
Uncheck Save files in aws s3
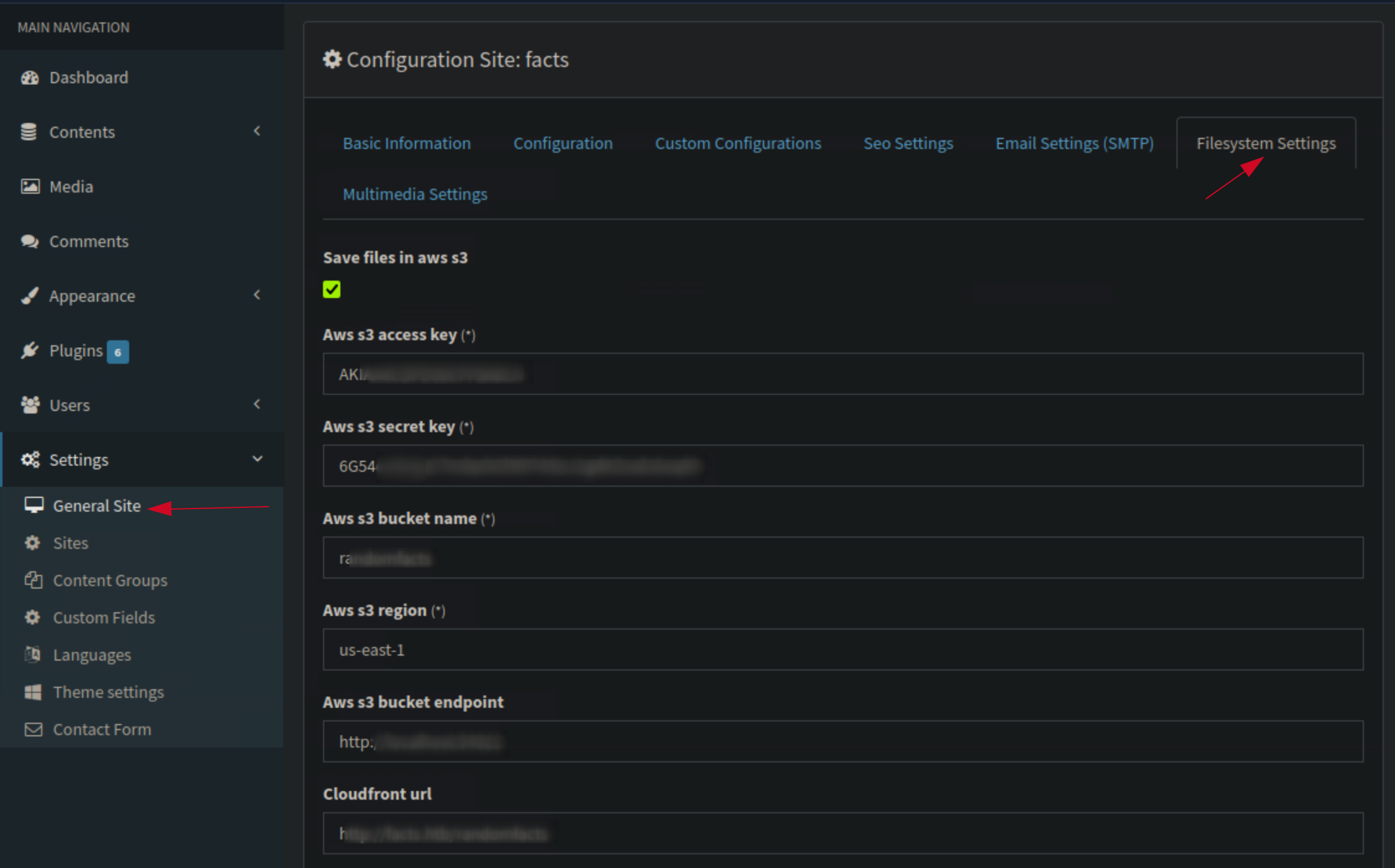point(332,289)
